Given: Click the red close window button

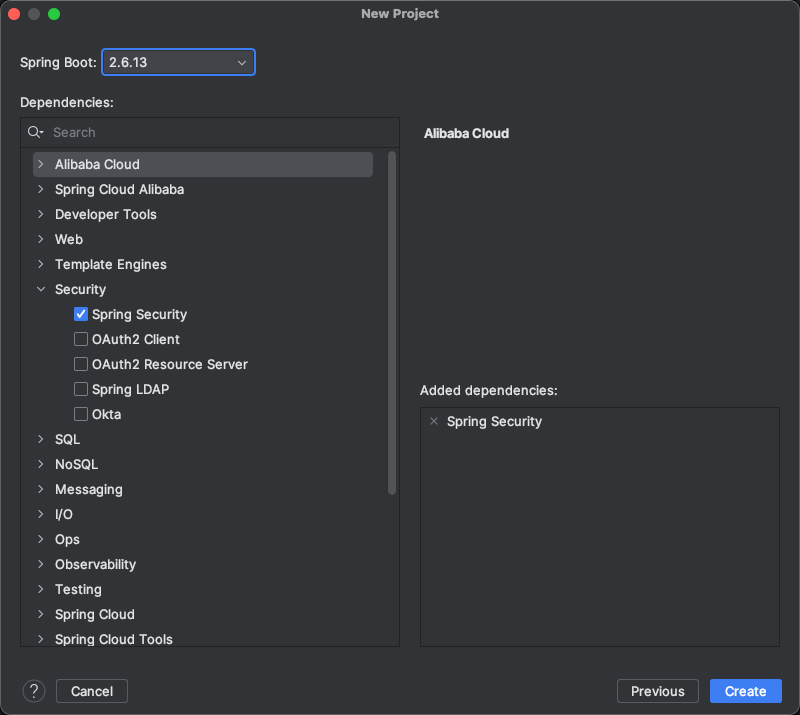Looking at the screenshot, I should coord(15,14).
